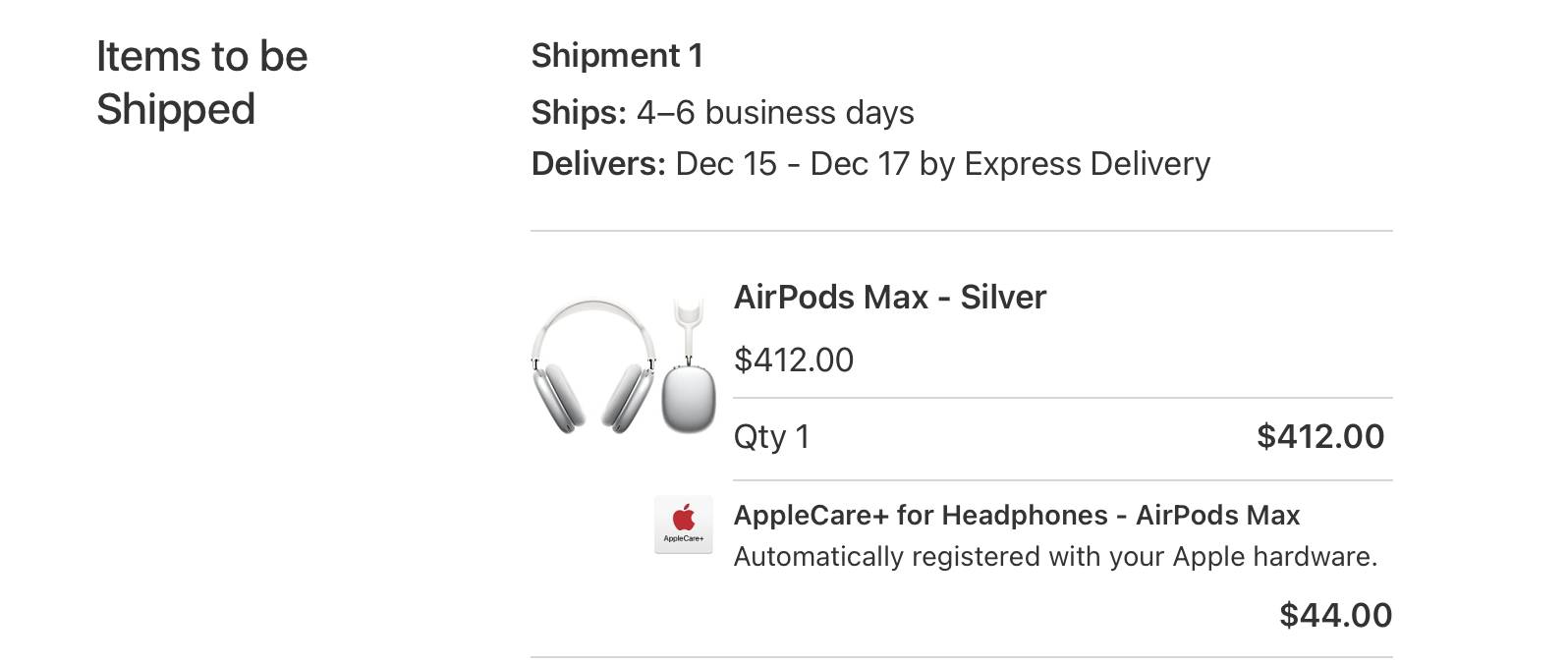Image resolution: width=1568 pixels, height=664 pixels.
Task: Click the bold $412.00 line total
Action: coord(1319,436)
